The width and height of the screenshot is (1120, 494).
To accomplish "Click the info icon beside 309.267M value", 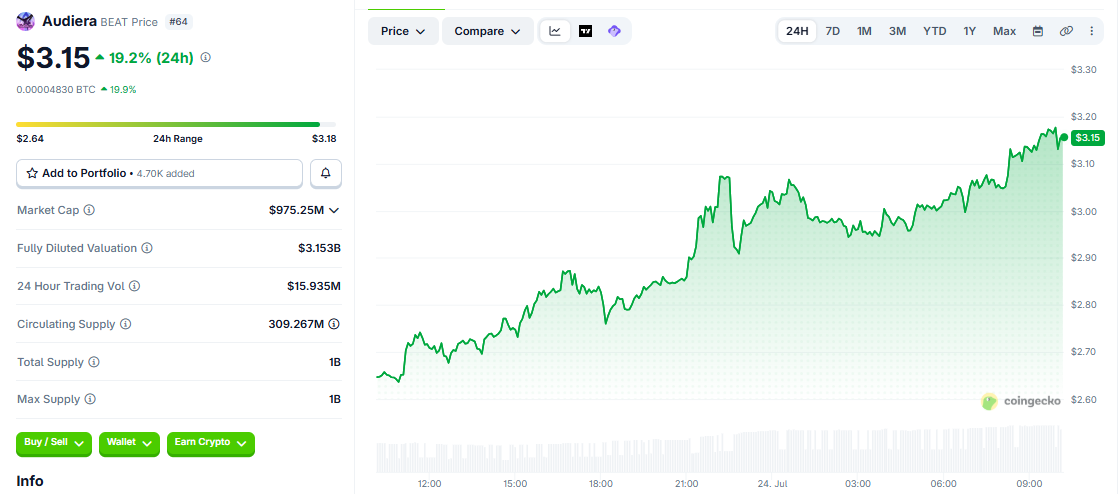I will click(x=334, y=323).
